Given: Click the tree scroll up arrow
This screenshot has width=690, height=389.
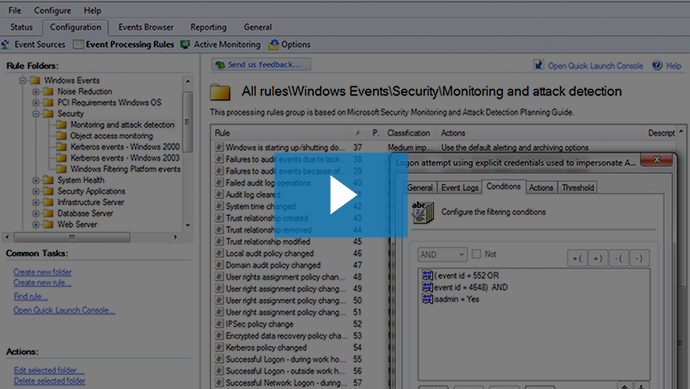Looking at the screenshot, I should click(x=188, y=81).
